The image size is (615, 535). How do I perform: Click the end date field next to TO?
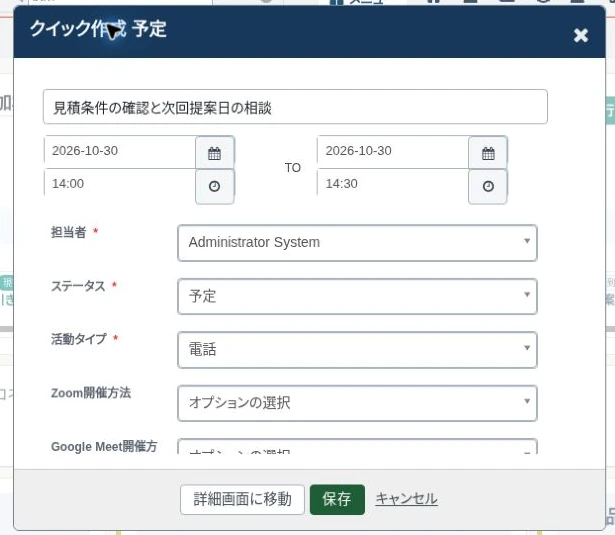coord(393,151)
